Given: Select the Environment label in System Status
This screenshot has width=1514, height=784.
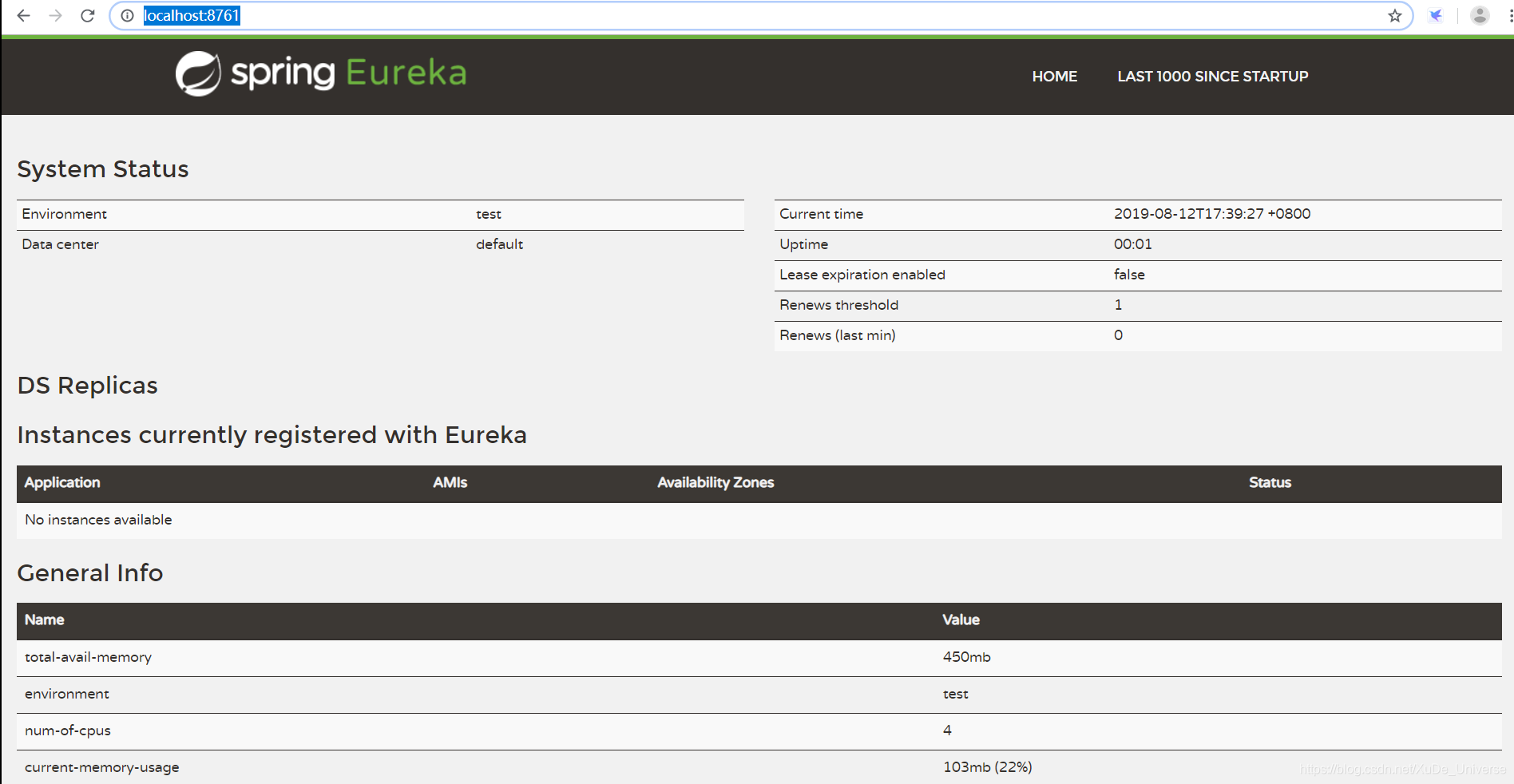Looking at the screenshot, I should coord(64,214).
